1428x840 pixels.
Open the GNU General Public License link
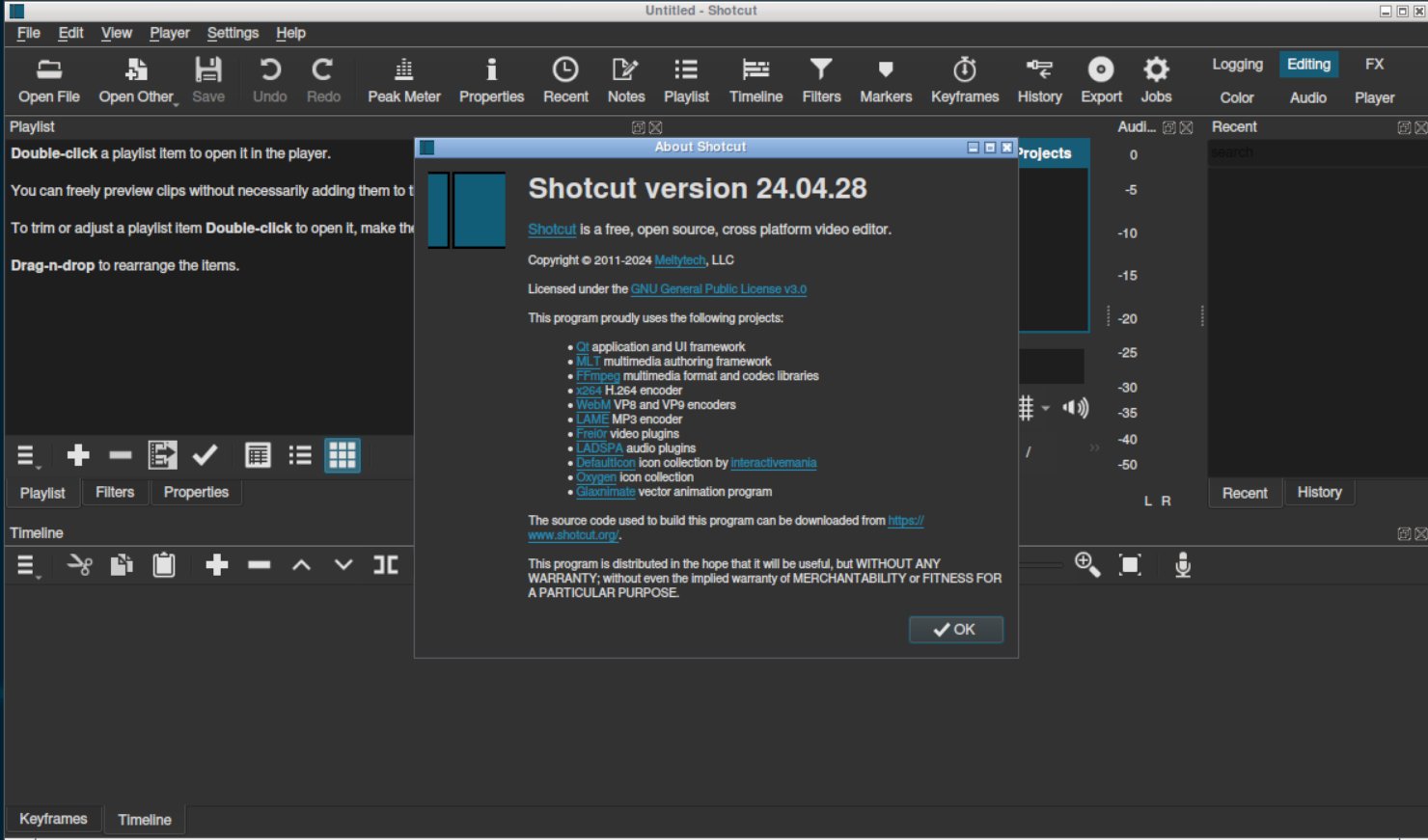[718, 289]
